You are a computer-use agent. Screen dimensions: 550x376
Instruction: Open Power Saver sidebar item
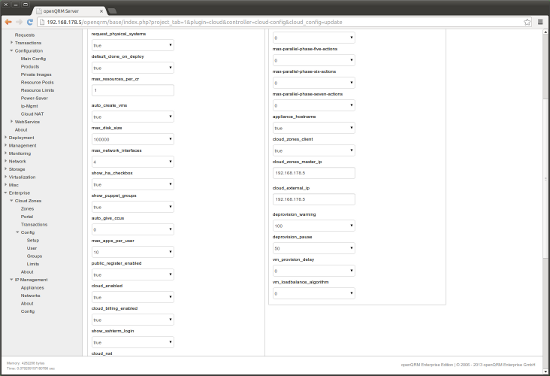pos(34,98)
